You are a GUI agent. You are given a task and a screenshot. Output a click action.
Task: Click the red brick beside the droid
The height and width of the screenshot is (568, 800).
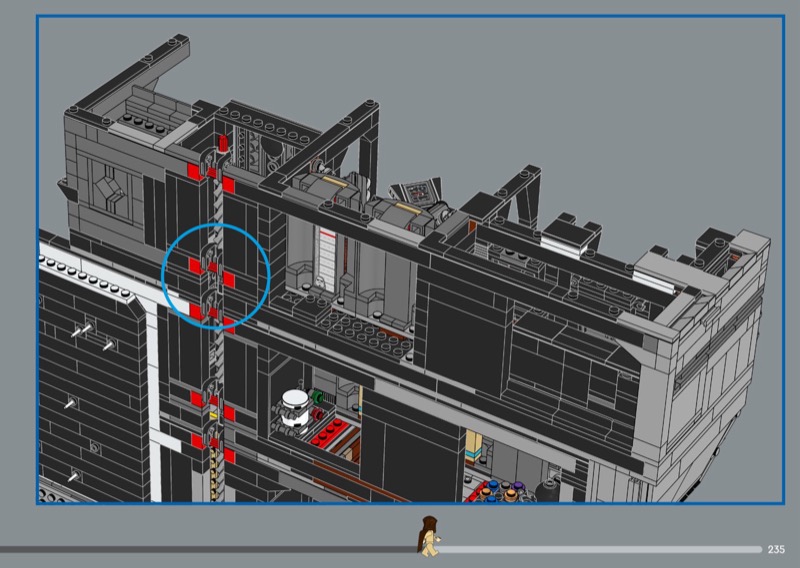328,430
